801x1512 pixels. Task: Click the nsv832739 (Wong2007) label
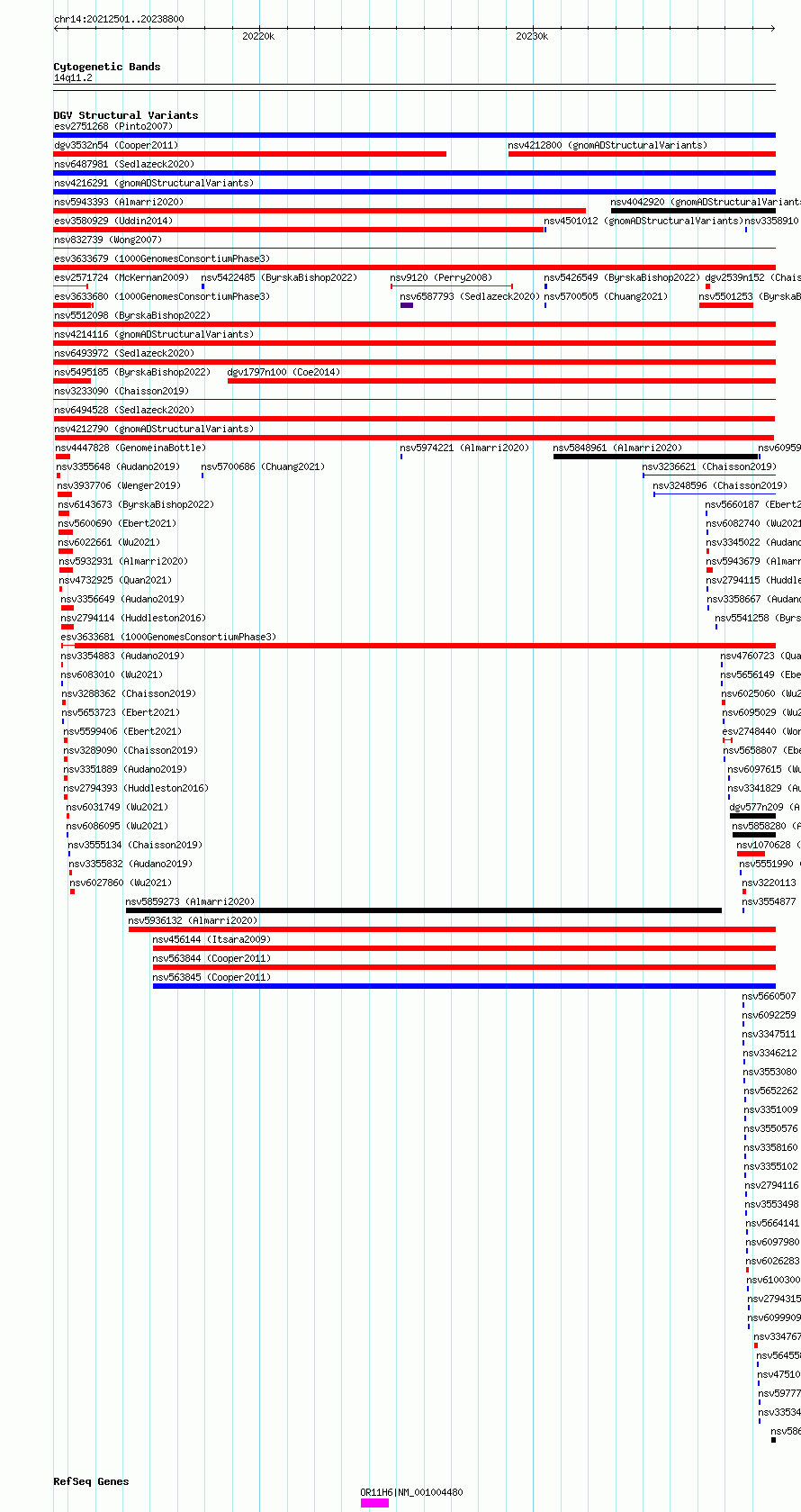point(108,240)
